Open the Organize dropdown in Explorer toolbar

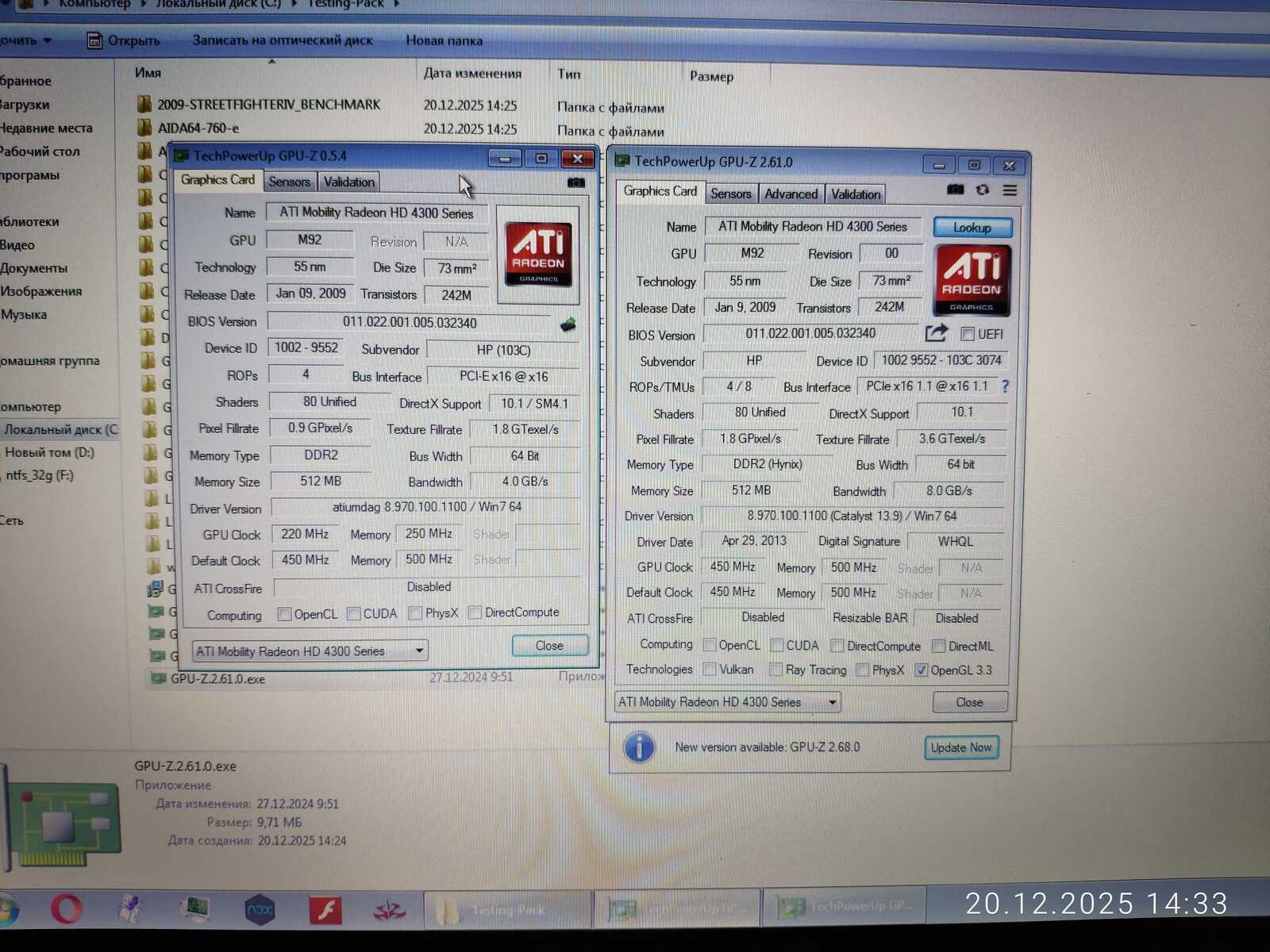[25, 40]
